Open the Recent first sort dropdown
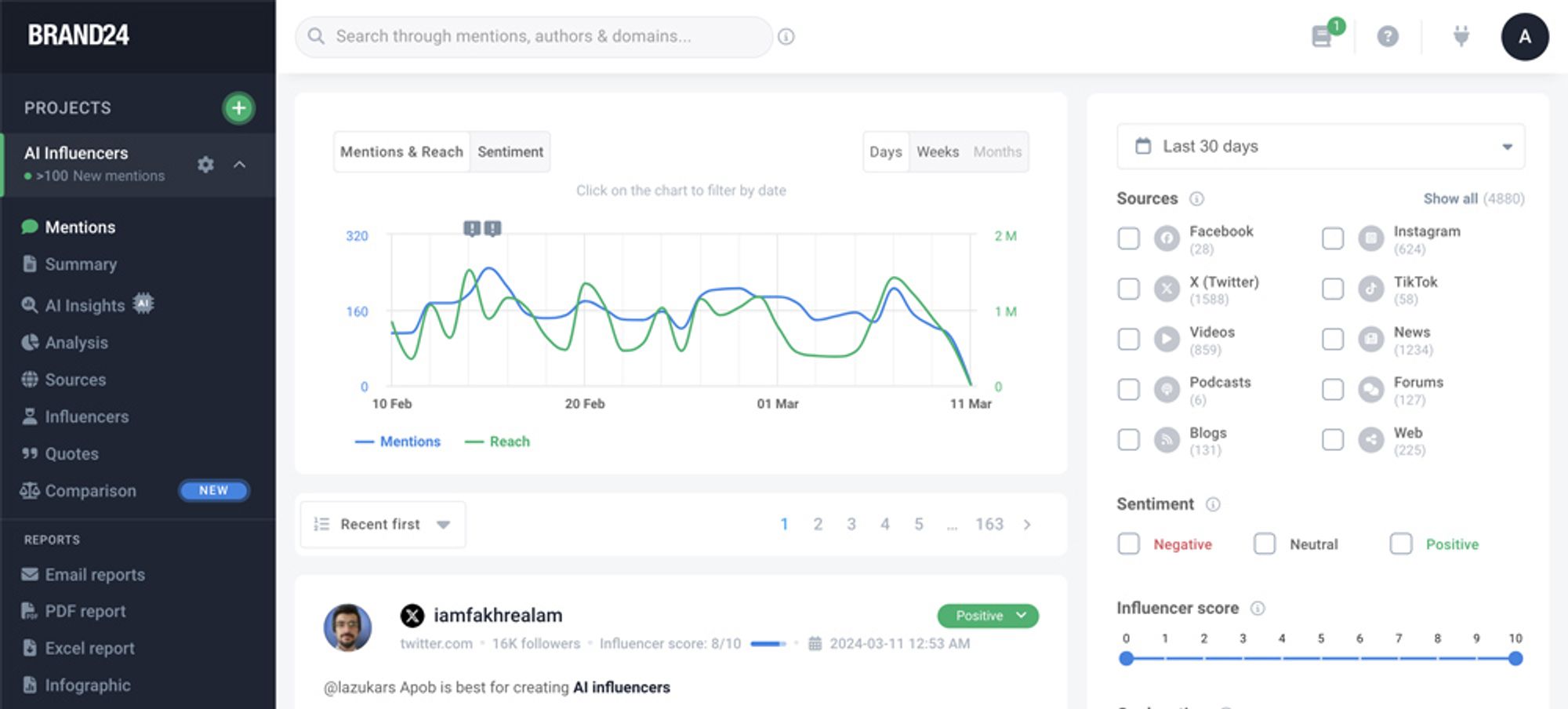The height and width of the screenshot is (709, 1568). coord(383,524)
